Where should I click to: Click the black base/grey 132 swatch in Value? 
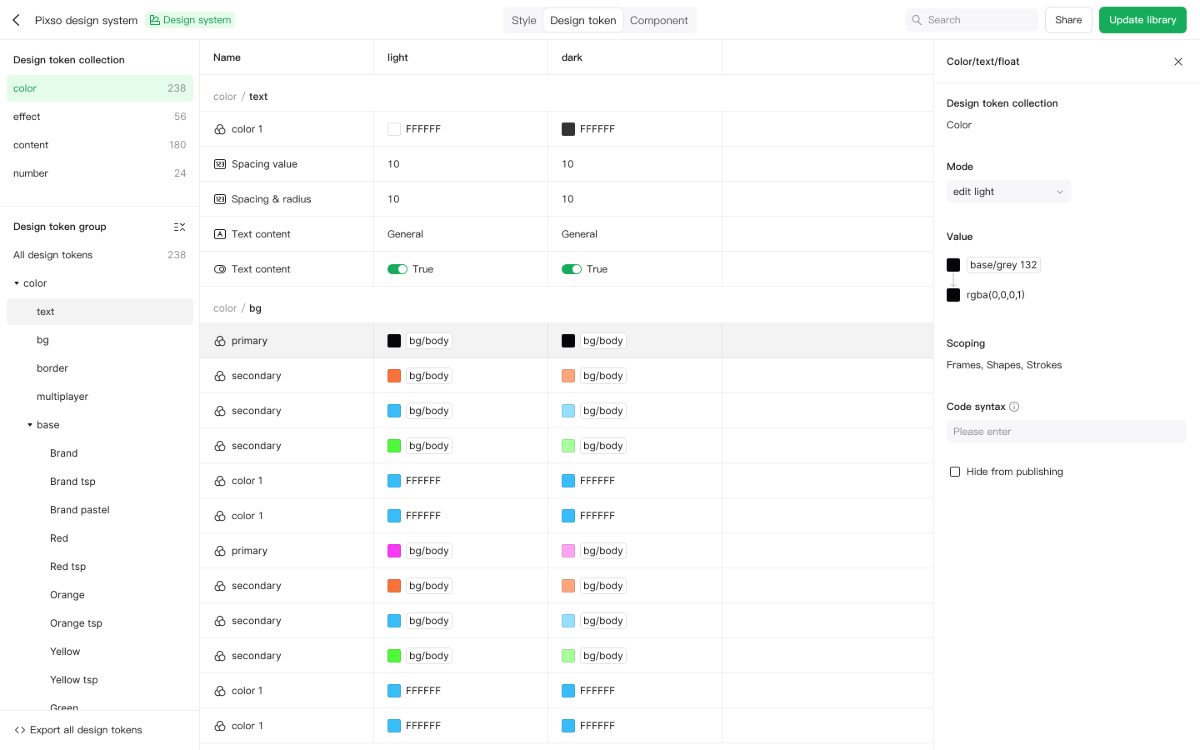954,265
